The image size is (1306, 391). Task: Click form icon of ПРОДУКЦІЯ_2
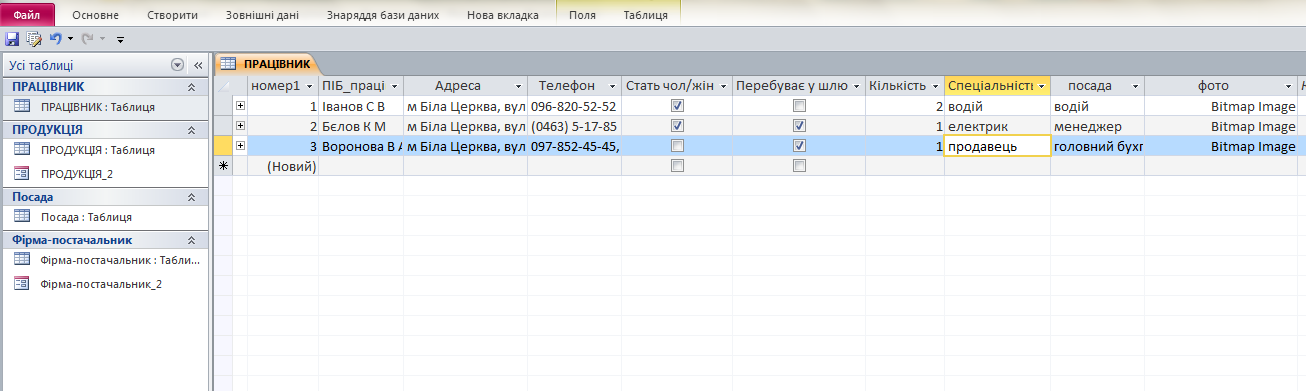tap(22, 173)
